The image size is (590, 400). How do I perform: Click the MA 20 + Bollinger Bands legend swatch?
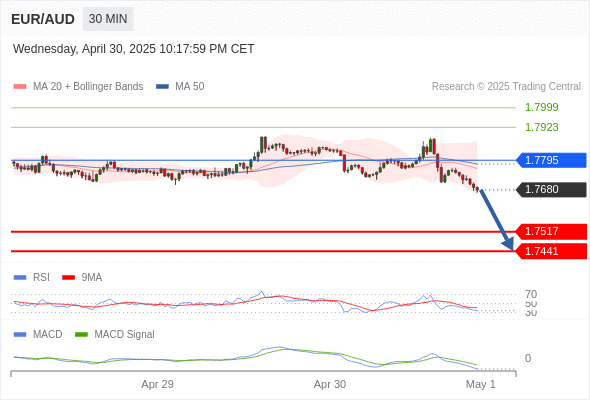click(20, 87)
